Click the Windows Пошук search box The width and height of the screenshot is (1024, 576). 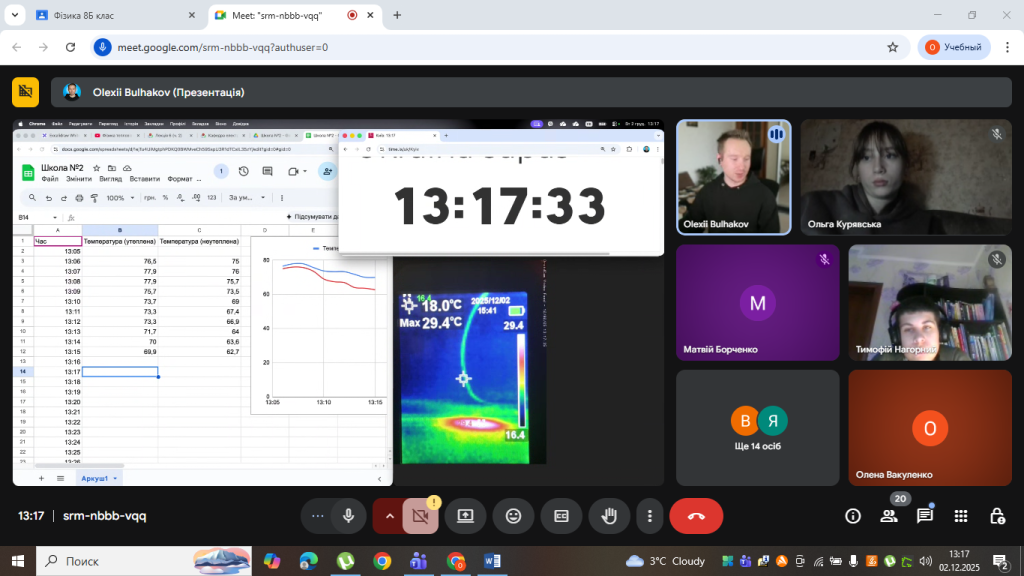point(110,561)
